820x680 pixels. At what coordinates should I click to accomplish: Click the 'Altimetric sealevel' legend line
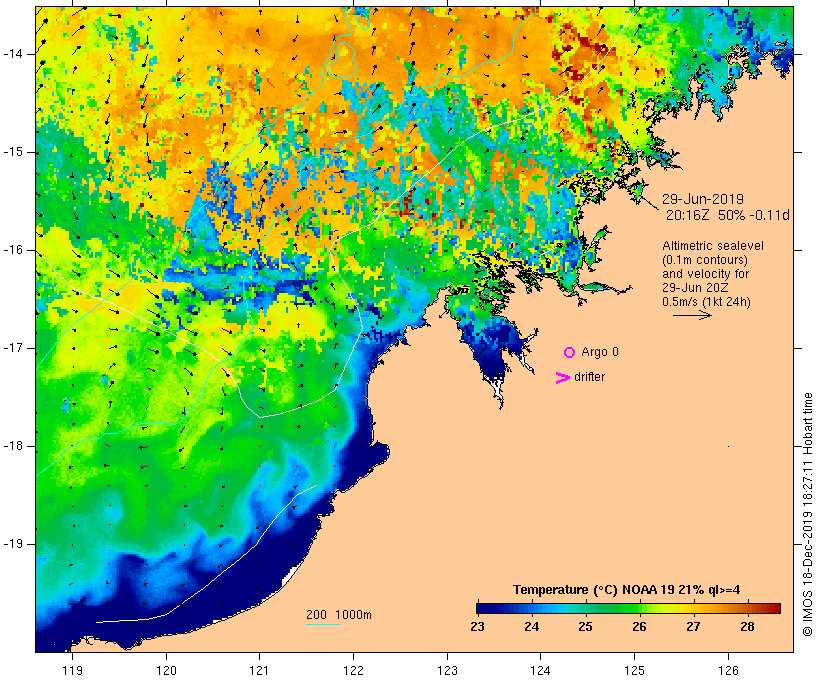pyautogui.click(x=713, y=246)
